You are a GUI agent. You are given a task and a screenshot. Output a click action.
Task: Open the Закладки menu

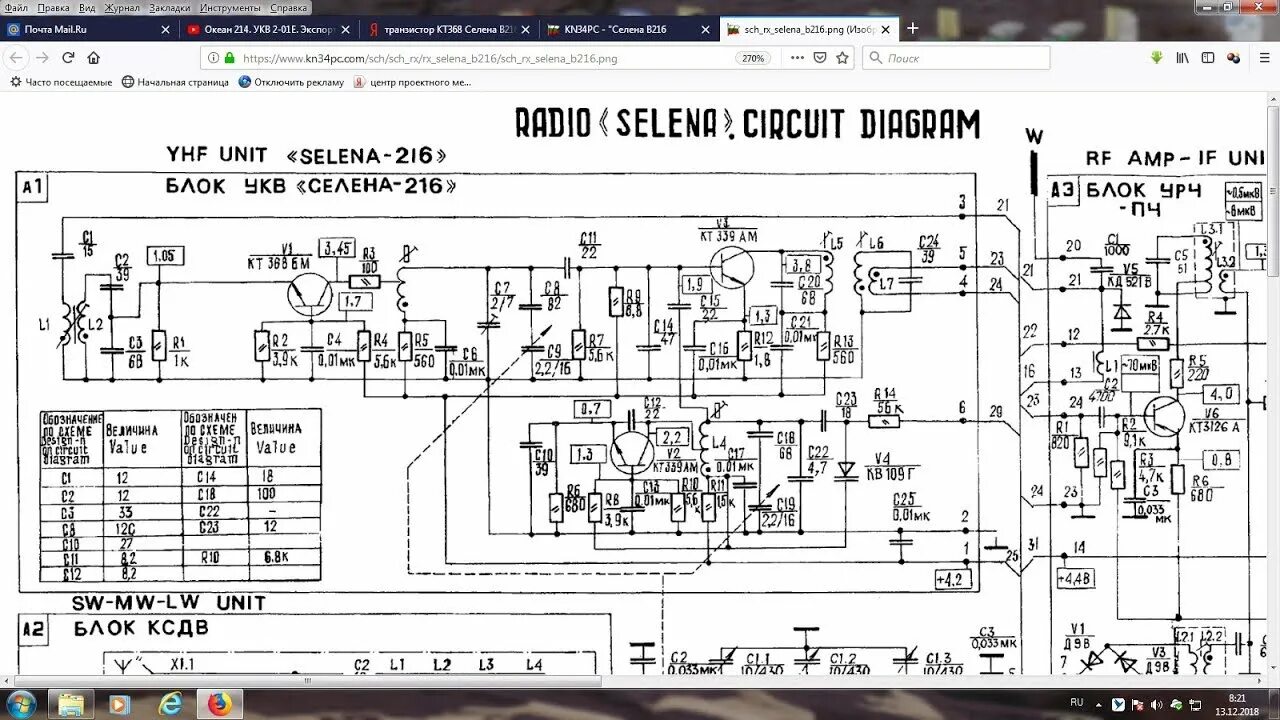tap(170, 7)
